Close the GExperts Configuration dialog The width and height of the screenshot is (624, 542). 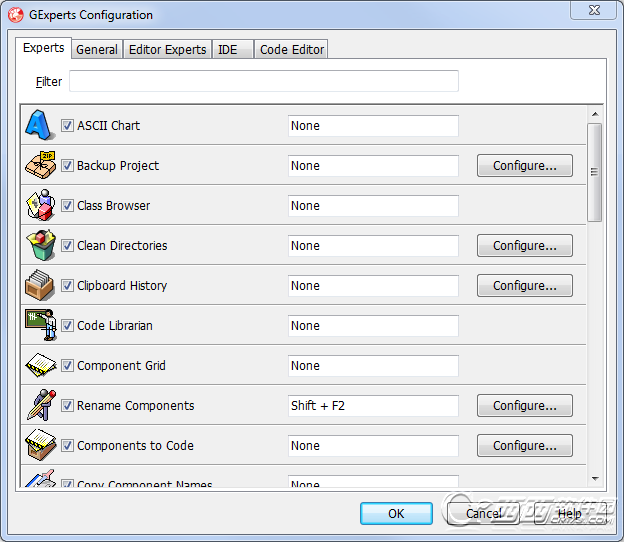point(594,10)
